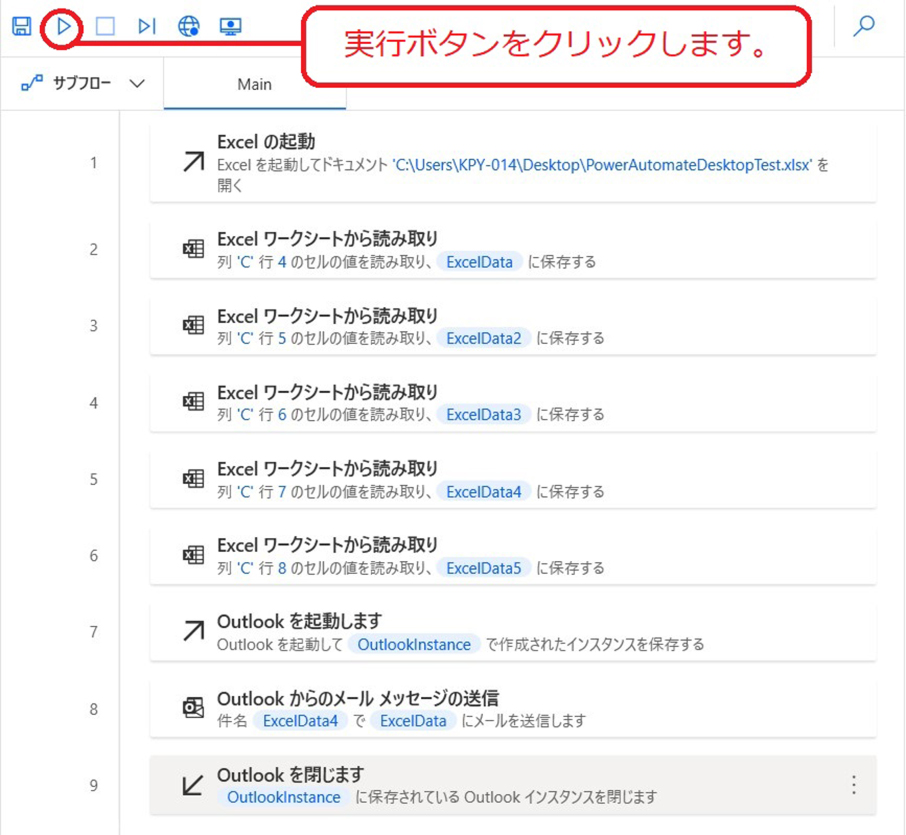Select the Excel ワークシートから読み取り title in row 6

pos(328,545)
